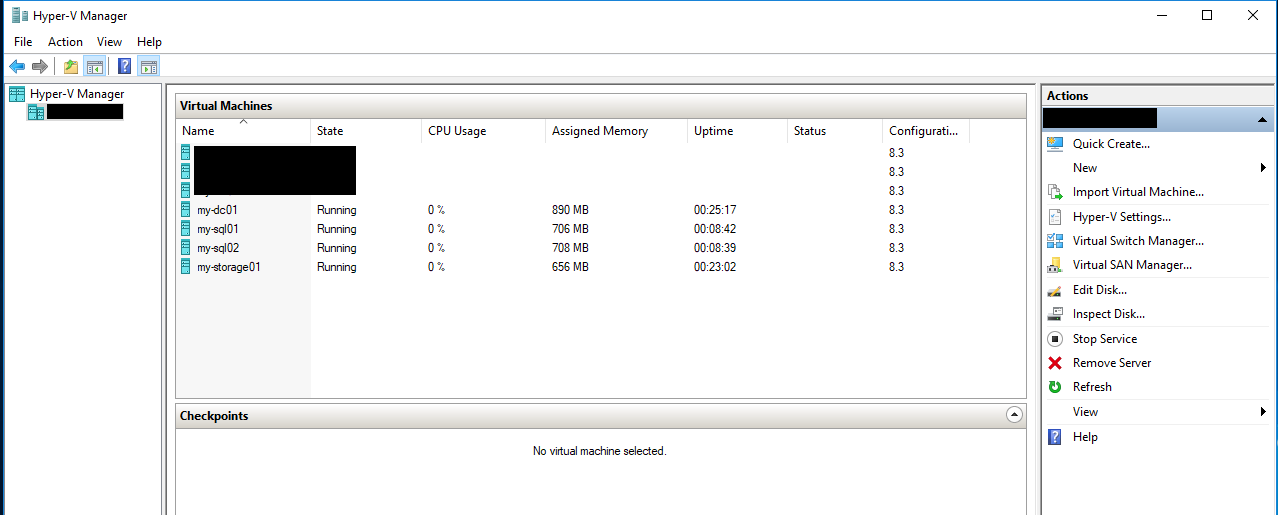Click the Stop Service icon
Screen dimensions: 1278x515
(1054, 339)
